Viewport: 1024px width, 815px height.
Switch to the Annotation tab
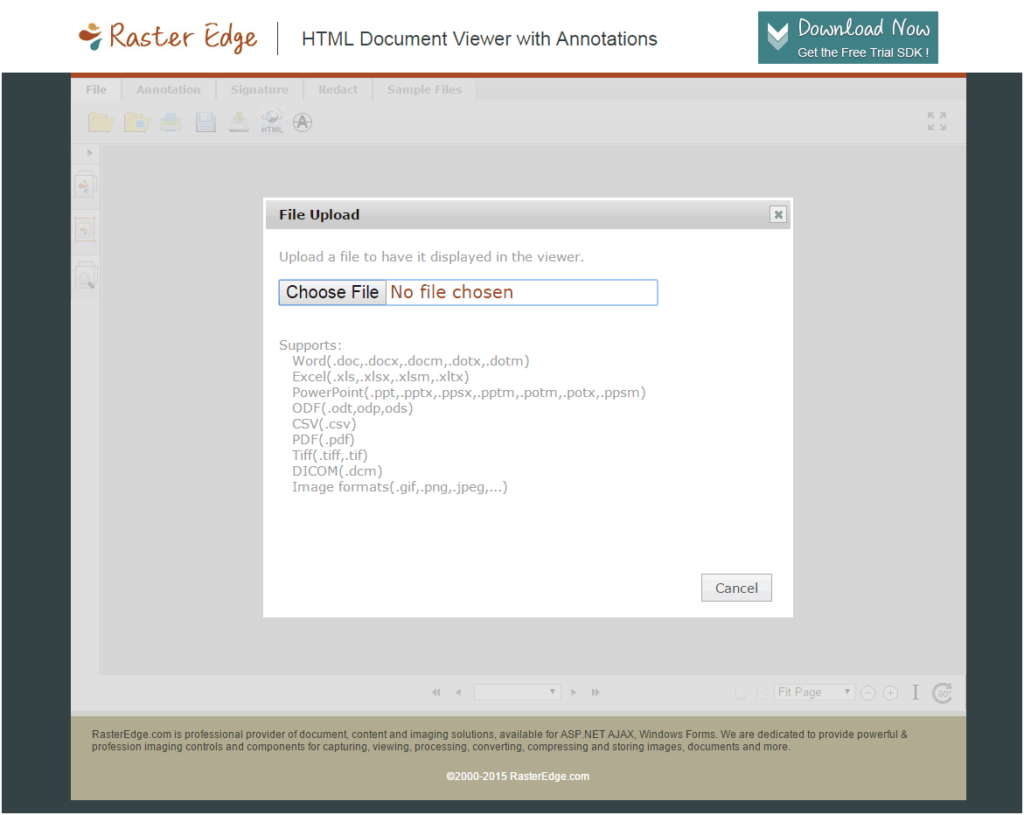click(x=168, y=89)
